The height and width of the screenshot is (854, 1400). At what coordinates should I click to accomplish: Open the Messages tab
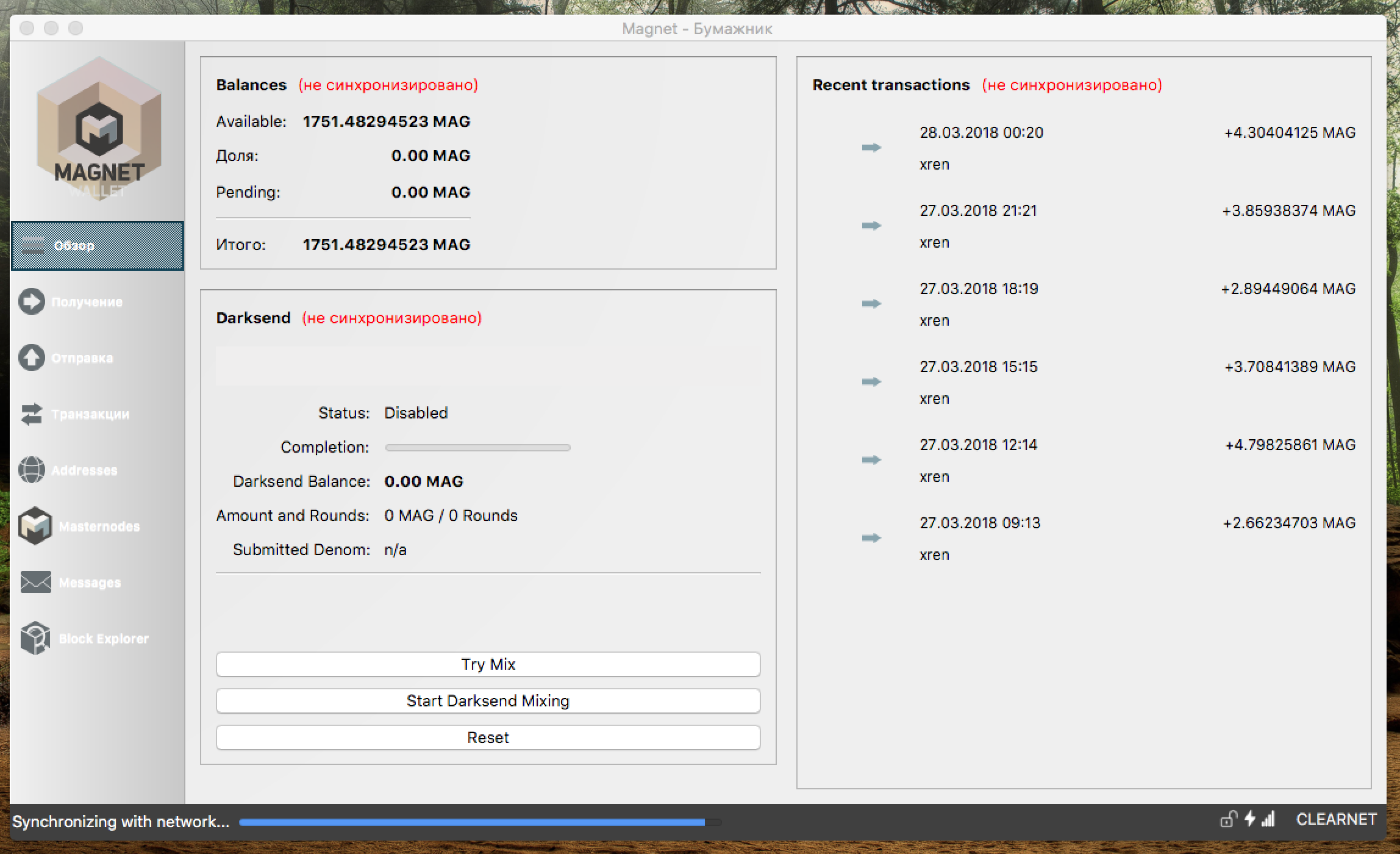pyautogui.click(x=97, y=583)
